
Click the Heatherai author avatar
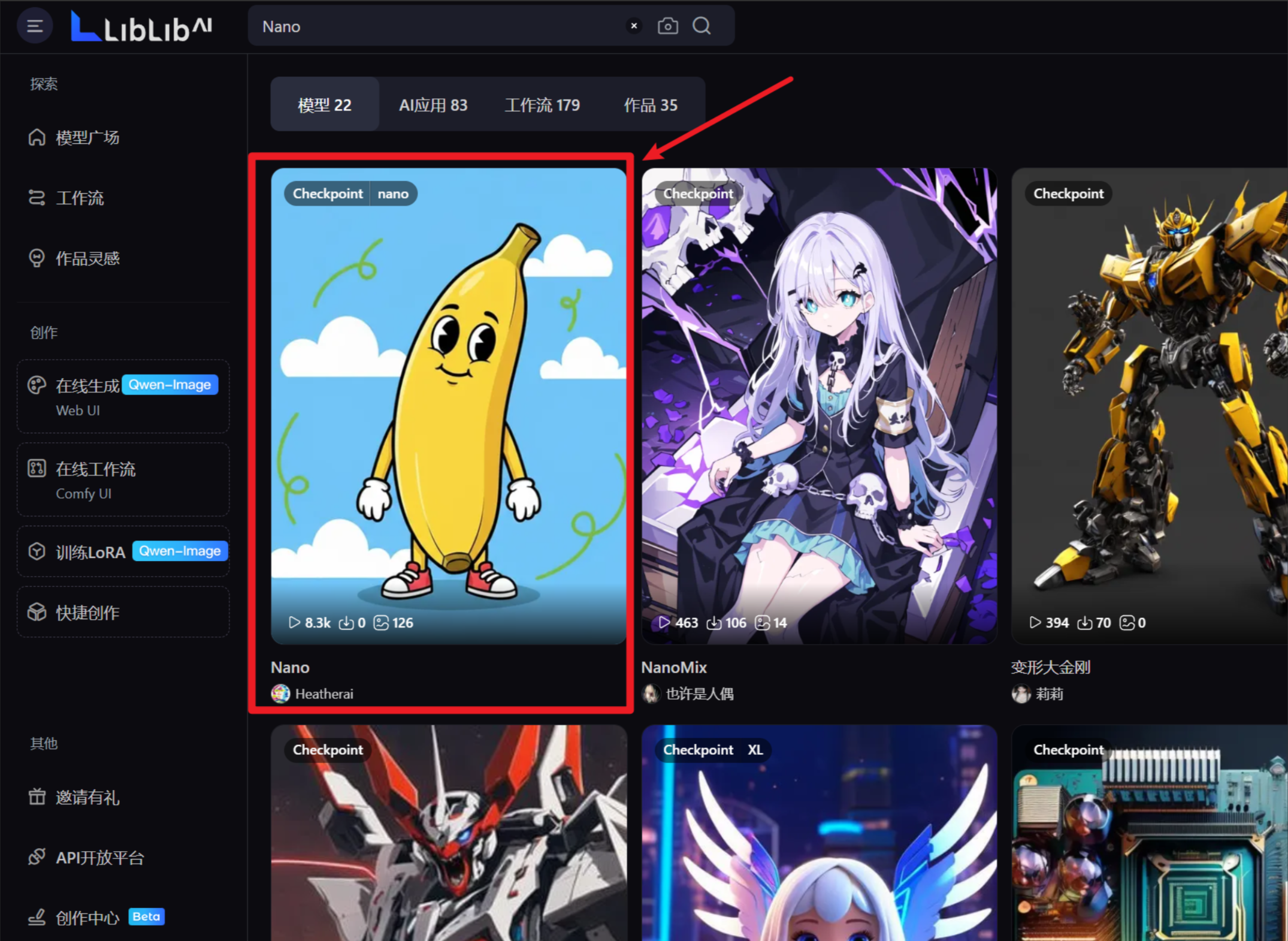[280, 693]
